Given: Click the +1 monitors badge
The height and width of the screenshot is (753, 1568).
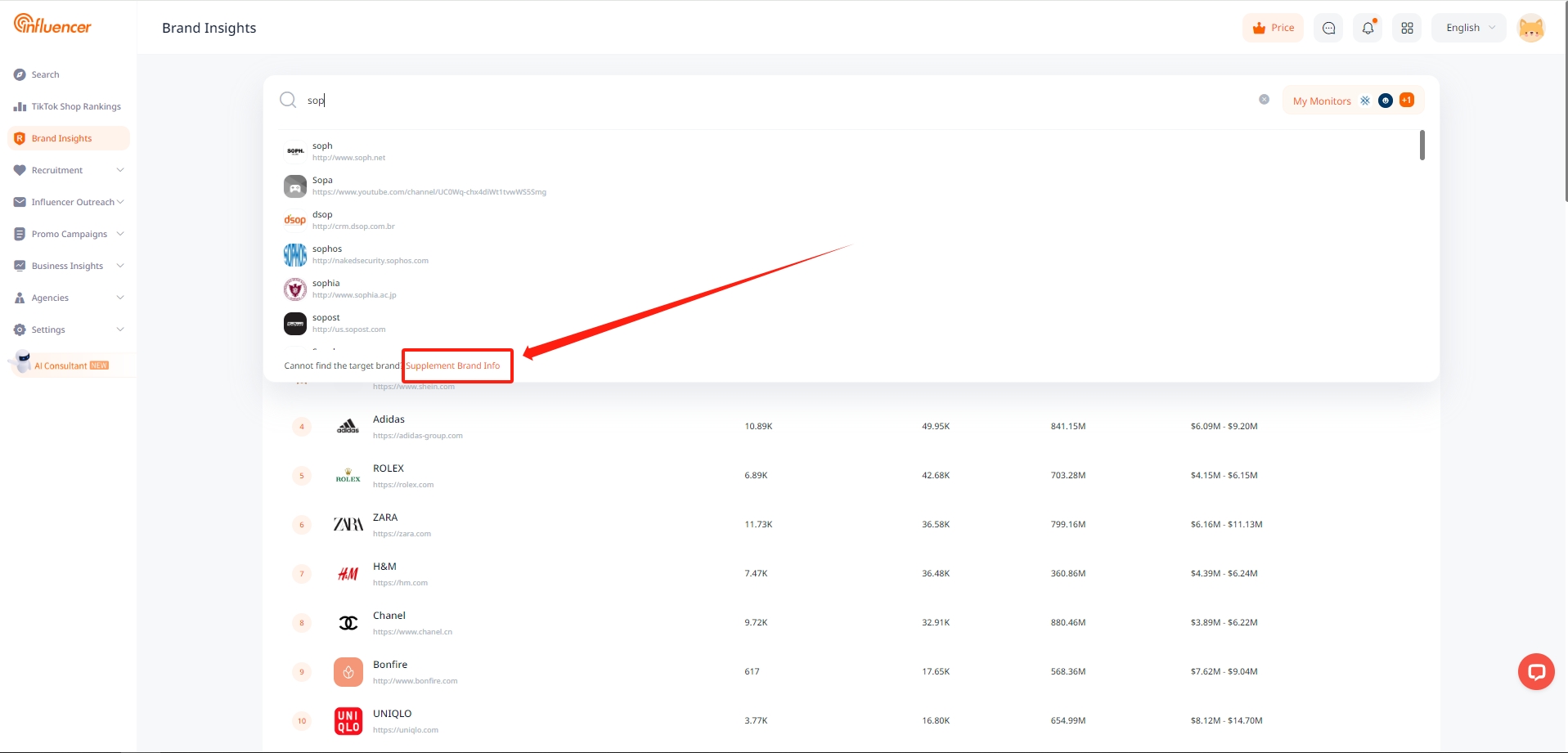Looking at the screenshot, I should tap(1407, 100).
